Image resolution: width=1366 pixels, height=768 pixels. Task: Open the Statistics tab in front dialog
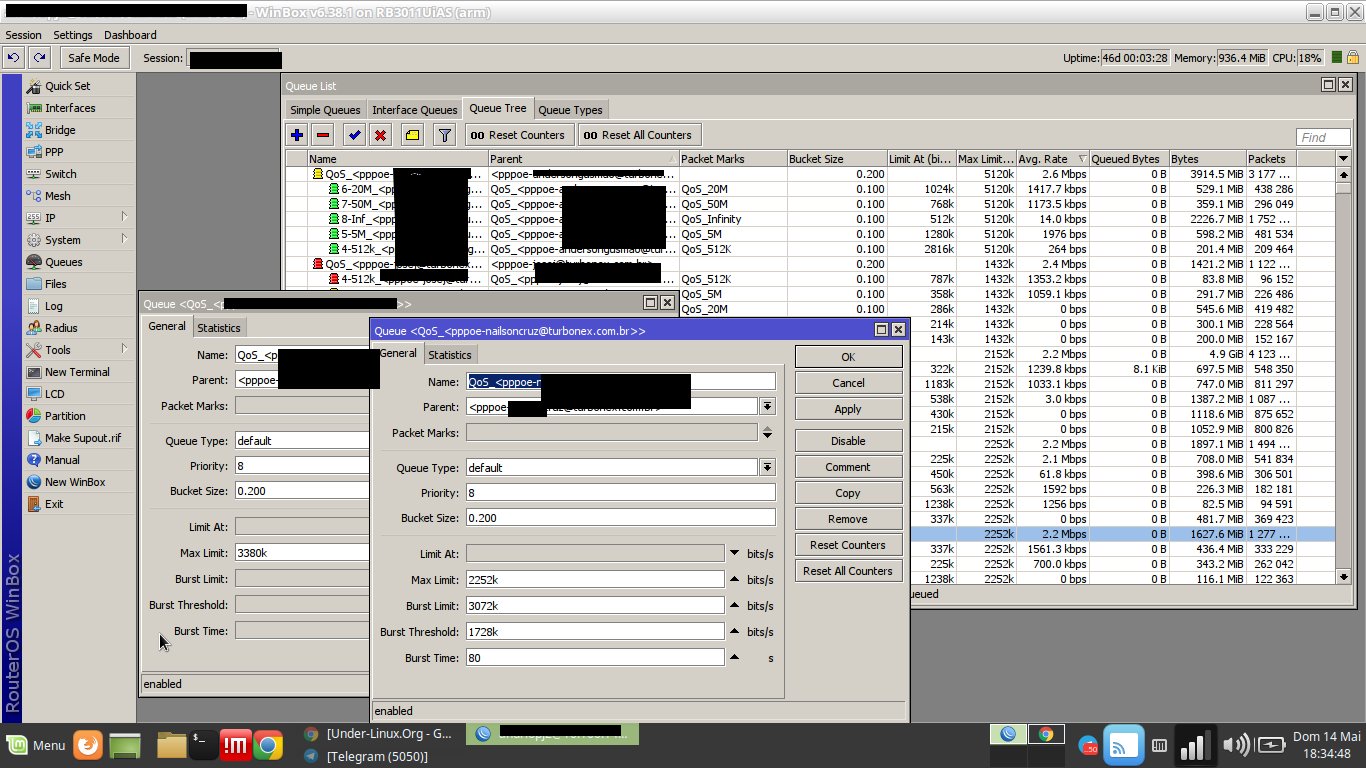point(449,354)
